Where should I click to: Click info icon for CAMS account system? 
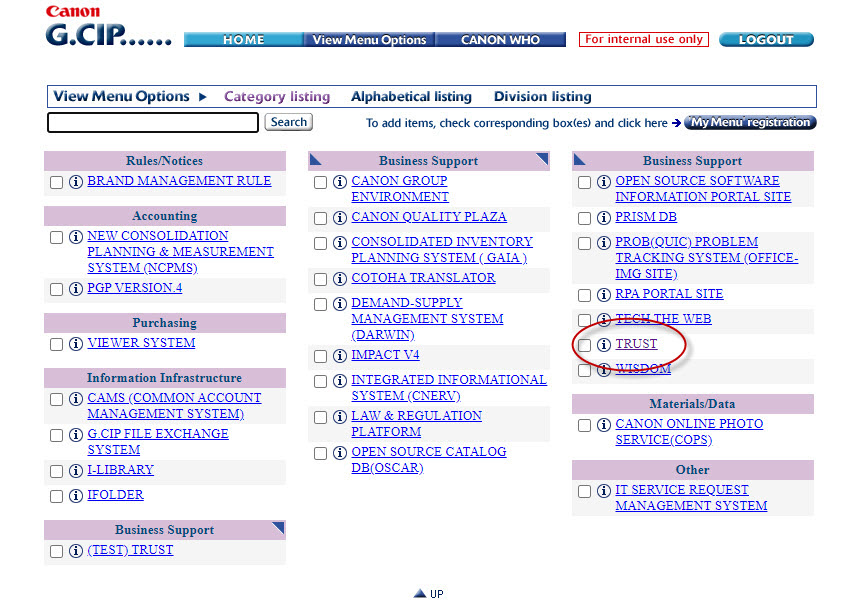click(x=76, y=399)
